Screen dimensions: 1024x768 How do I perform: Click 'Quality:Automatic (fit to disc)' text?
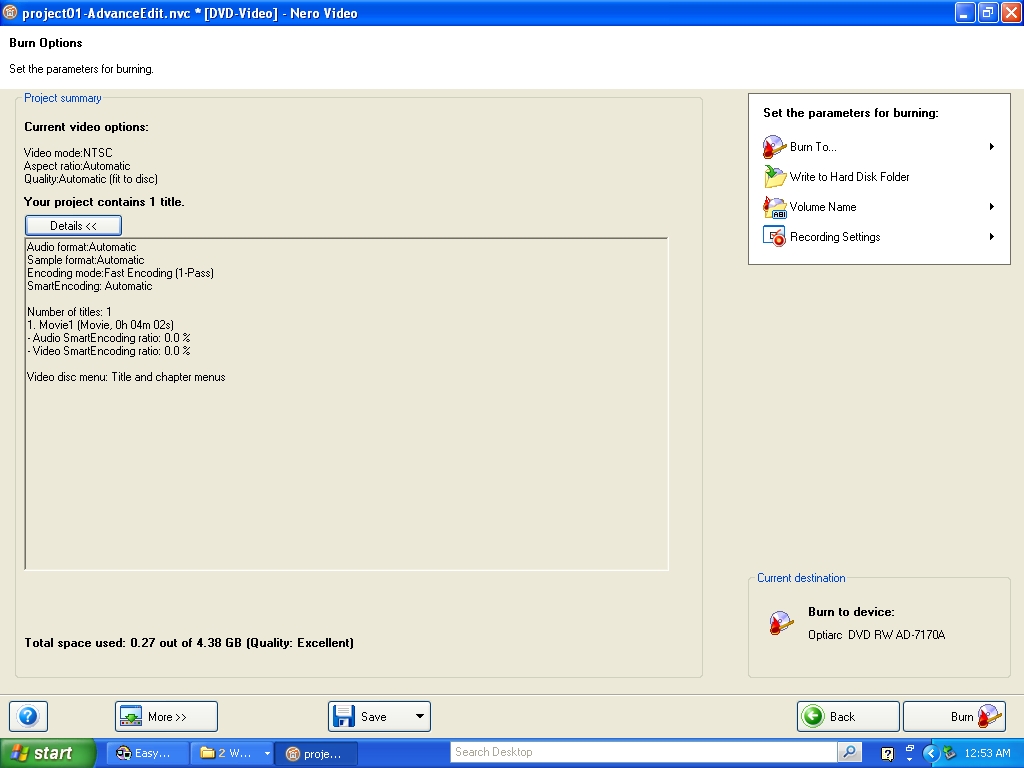click(x=91, y=179)
